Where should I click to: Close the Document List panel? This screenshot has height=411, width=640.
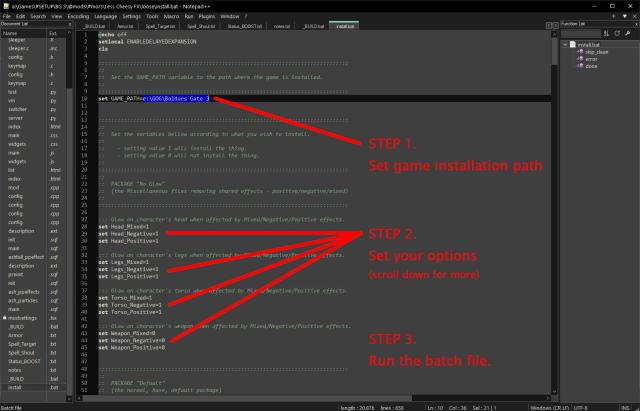pyautogui.click(x=70, y=24)
